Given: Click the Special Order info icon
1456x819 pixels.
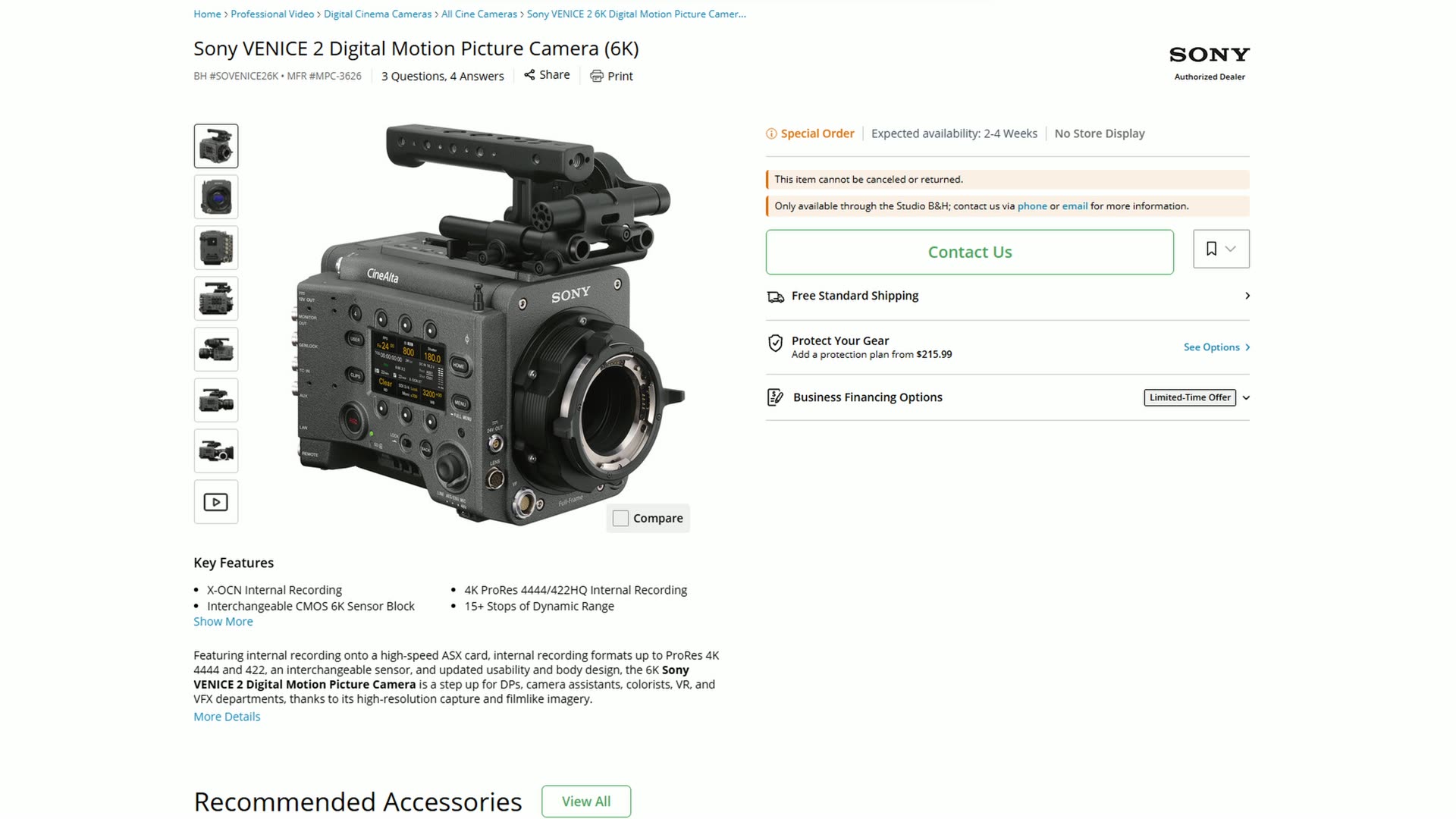Looking at the screenshot, I should (771, 134).
